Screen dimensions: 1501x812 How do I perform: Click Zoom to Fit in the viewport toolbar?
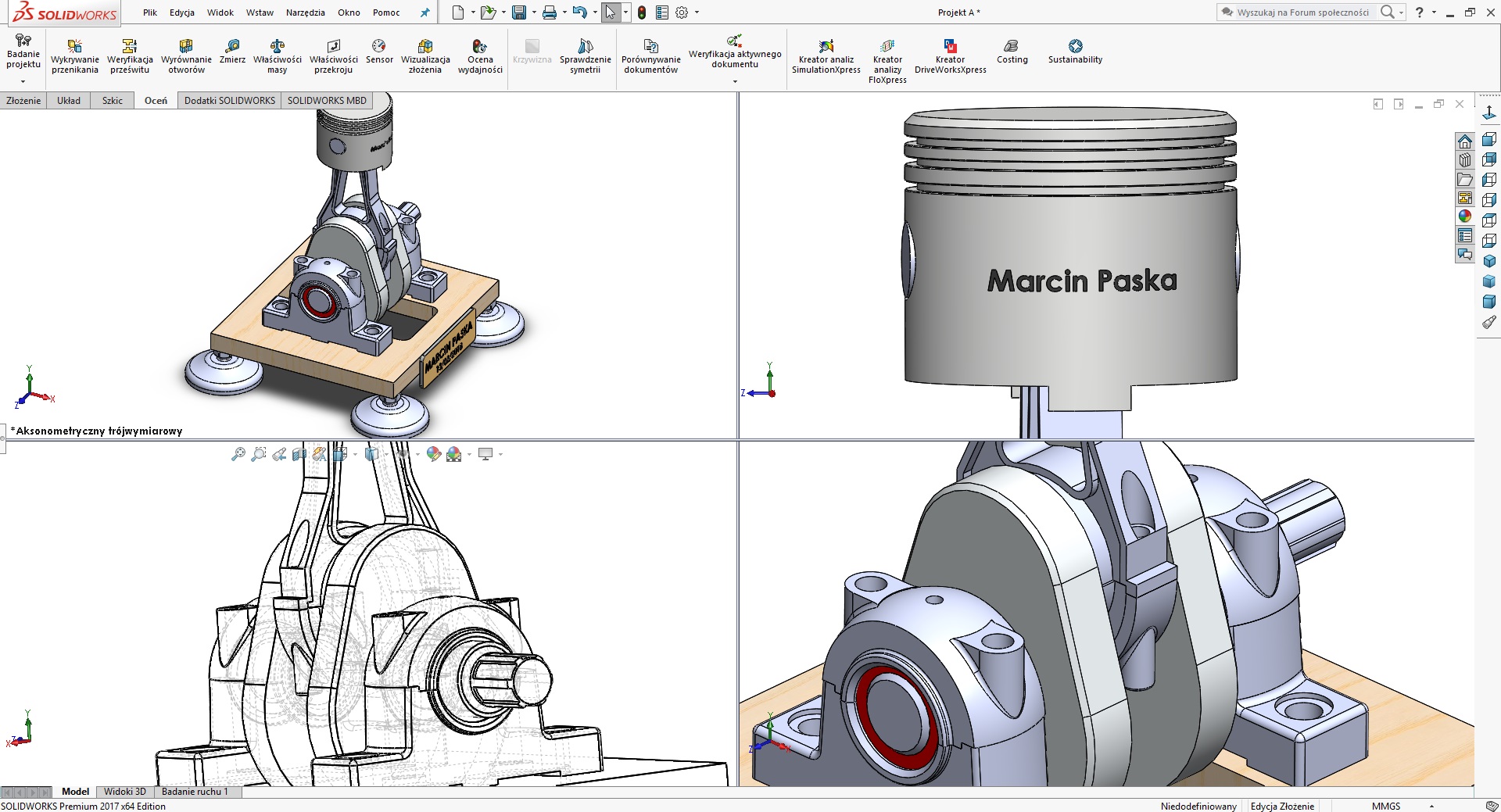[x=238, y=453]
